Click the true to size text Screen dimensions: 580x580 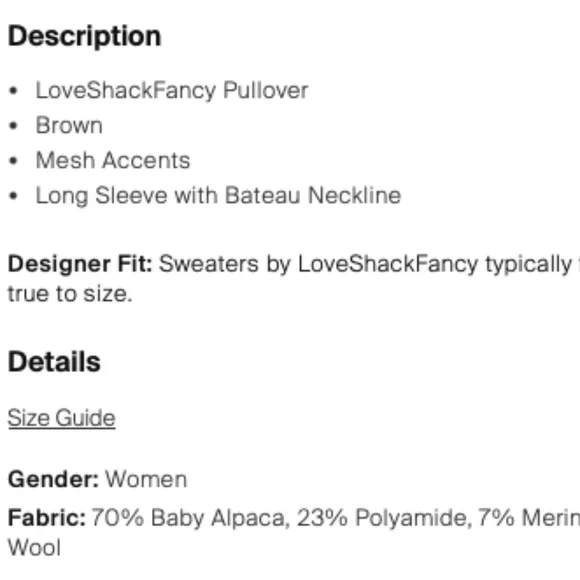(70, 294)
